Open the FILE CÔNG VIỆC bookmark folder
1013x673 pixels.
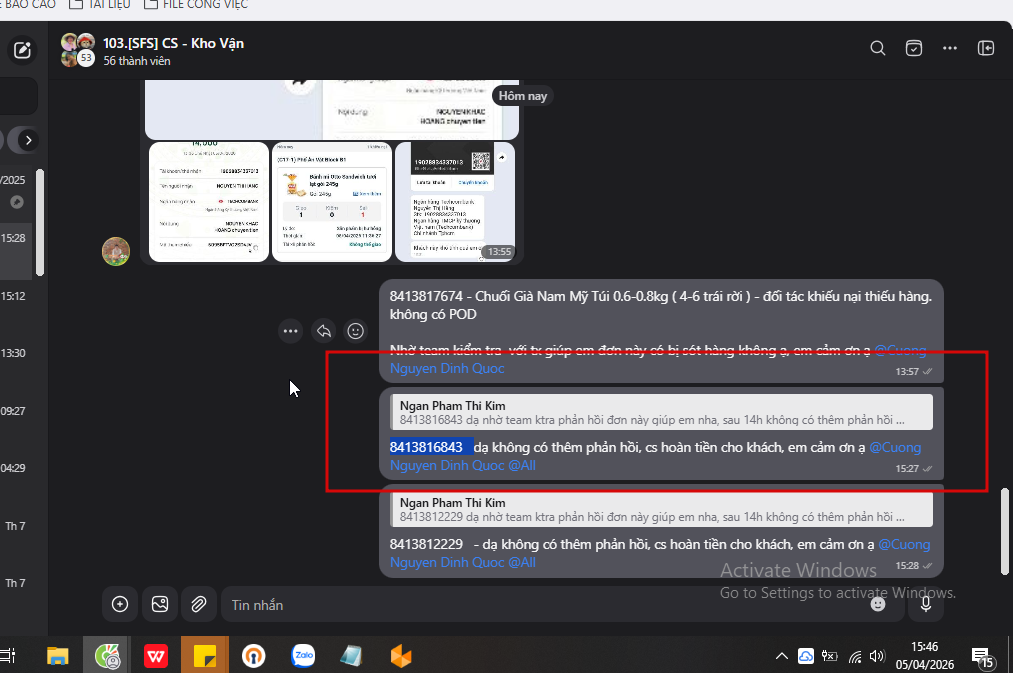196,5
